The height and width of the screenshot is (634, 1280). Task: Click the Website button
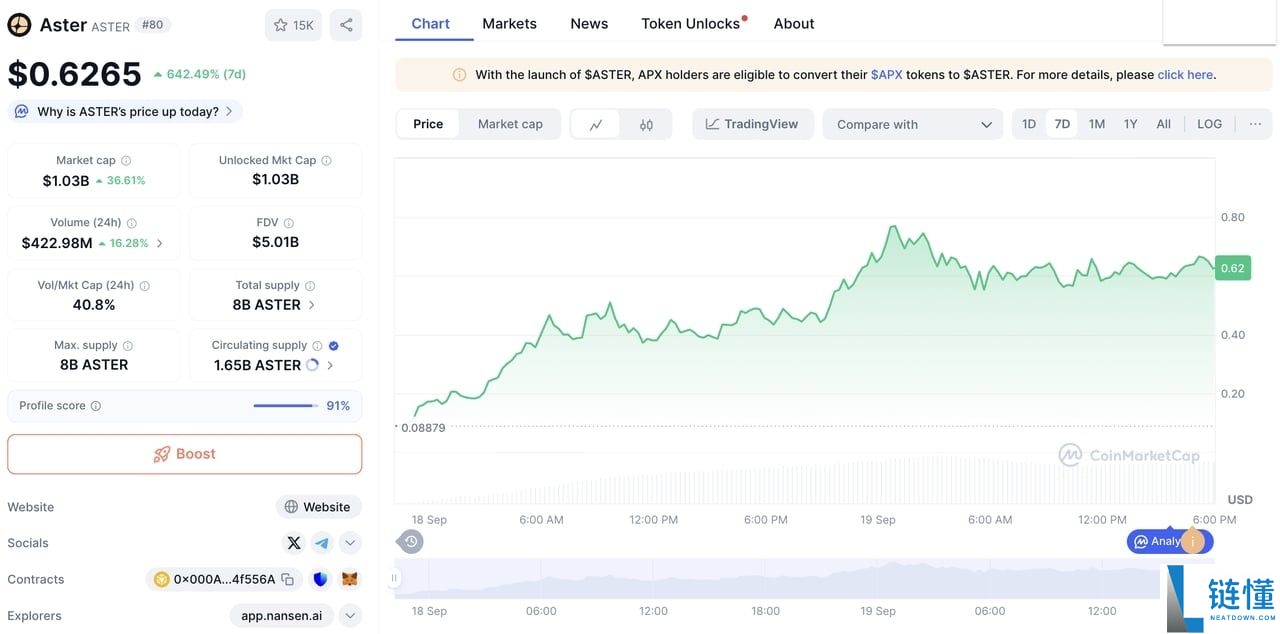[x=318, y=507]
